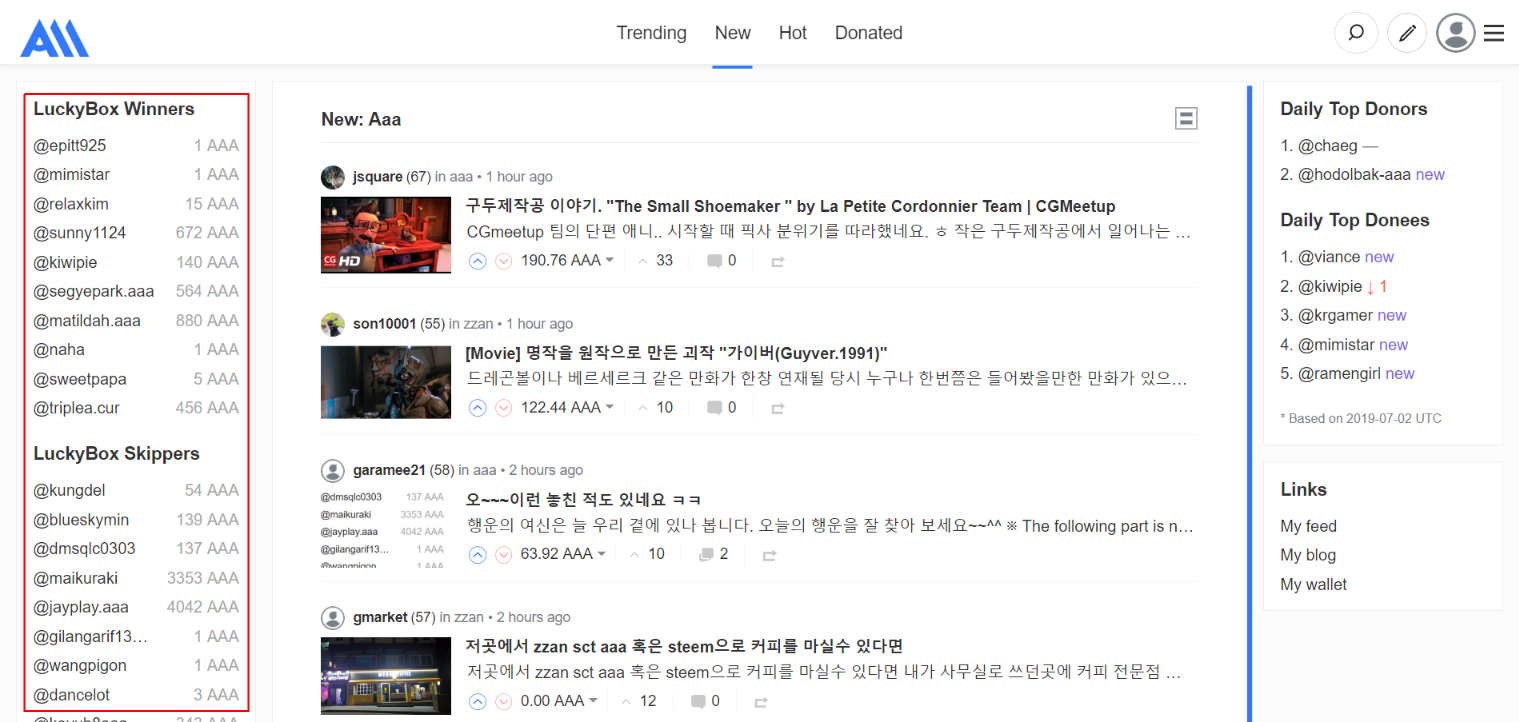Screen dimensions: 1519x722
Task: Click @sunny1124 in LuckyBox Winners
Action: point(80,233)
